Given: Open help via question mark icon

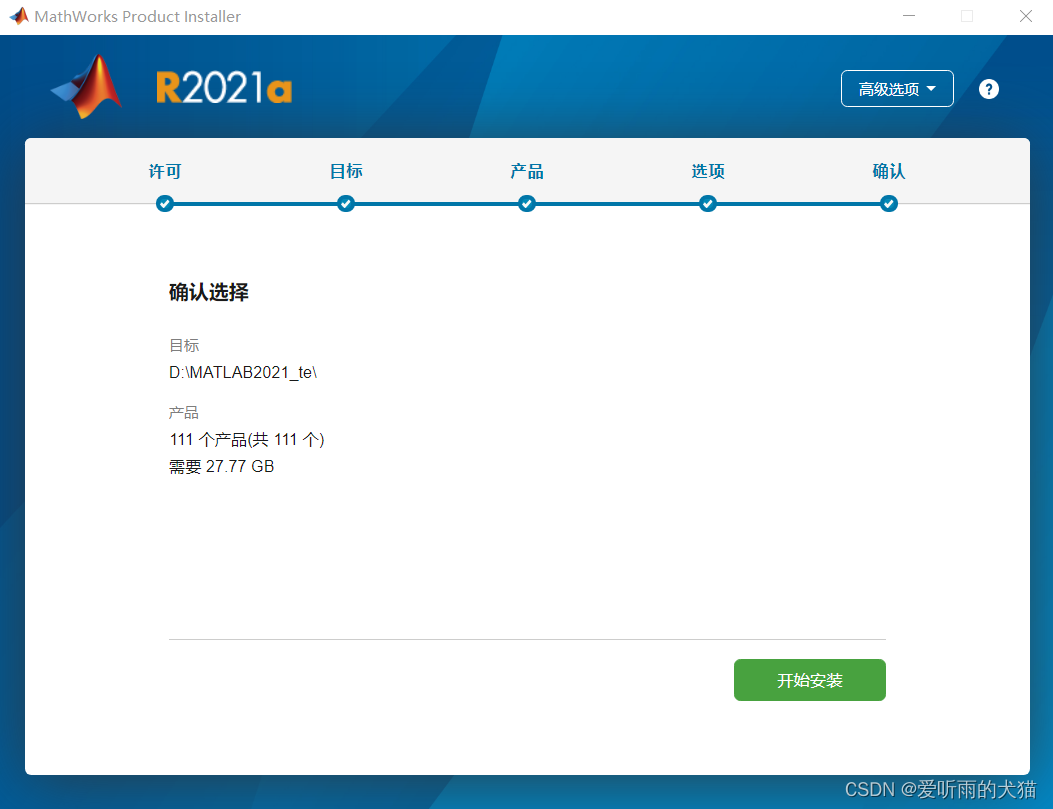Looking at the screenshot, I should point(989,89).
